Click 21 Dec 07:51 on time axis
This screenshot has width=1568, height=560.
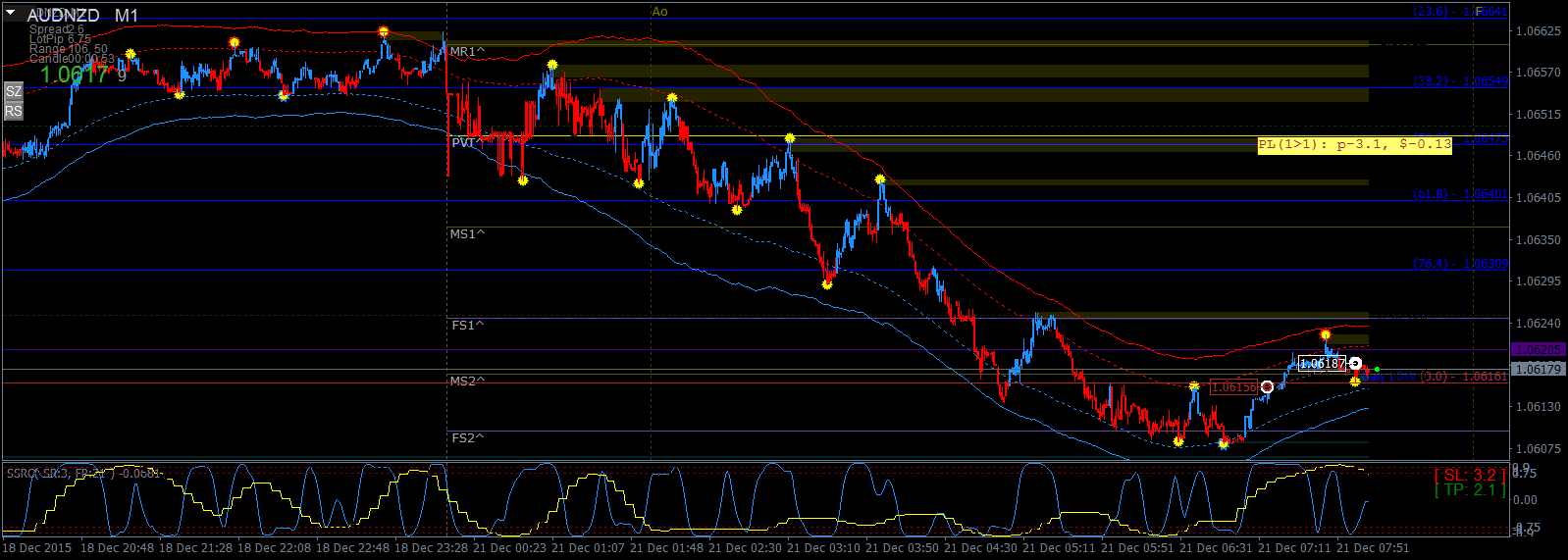pyautogui.click(x=1373, y=548)
